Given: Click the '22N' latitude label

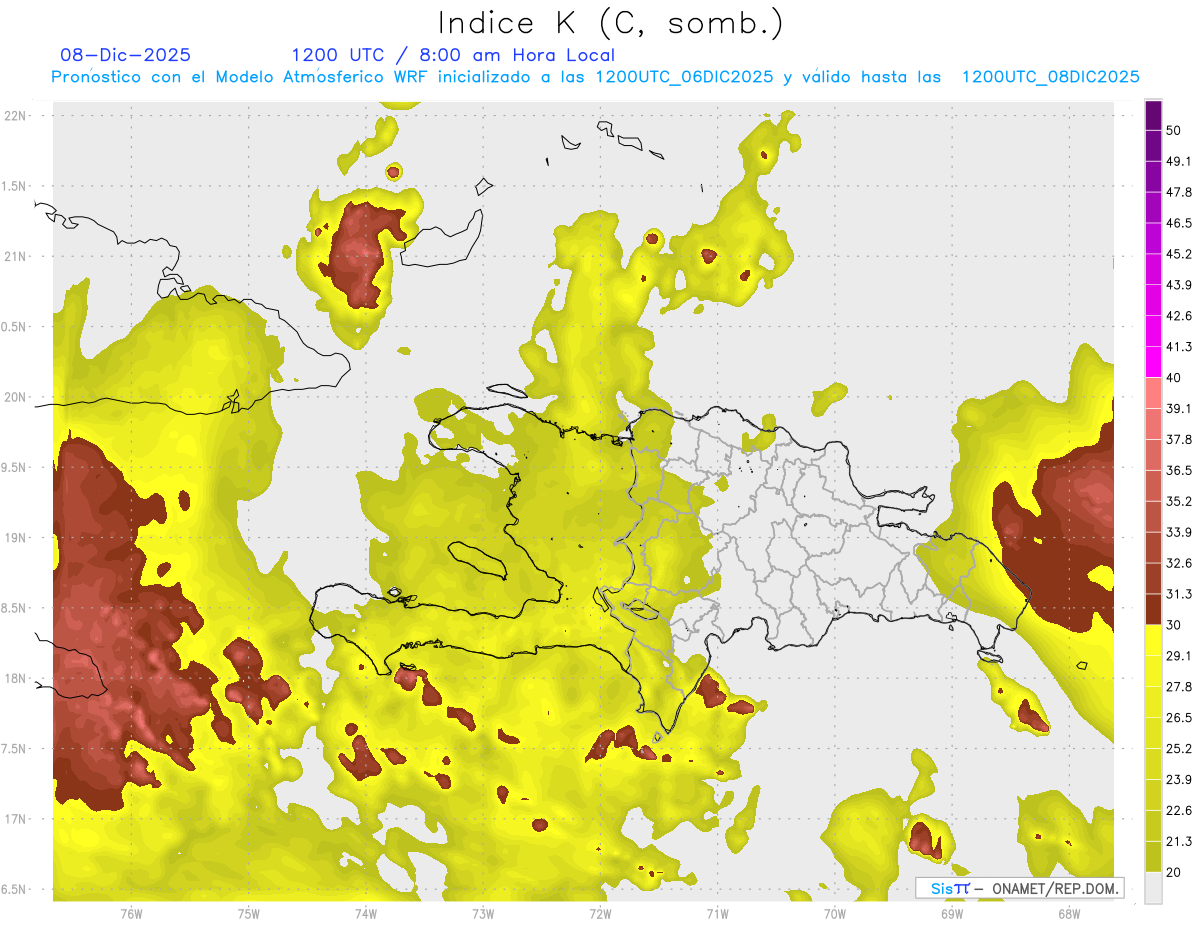Looking at the screenshot, I should [15, 116].
